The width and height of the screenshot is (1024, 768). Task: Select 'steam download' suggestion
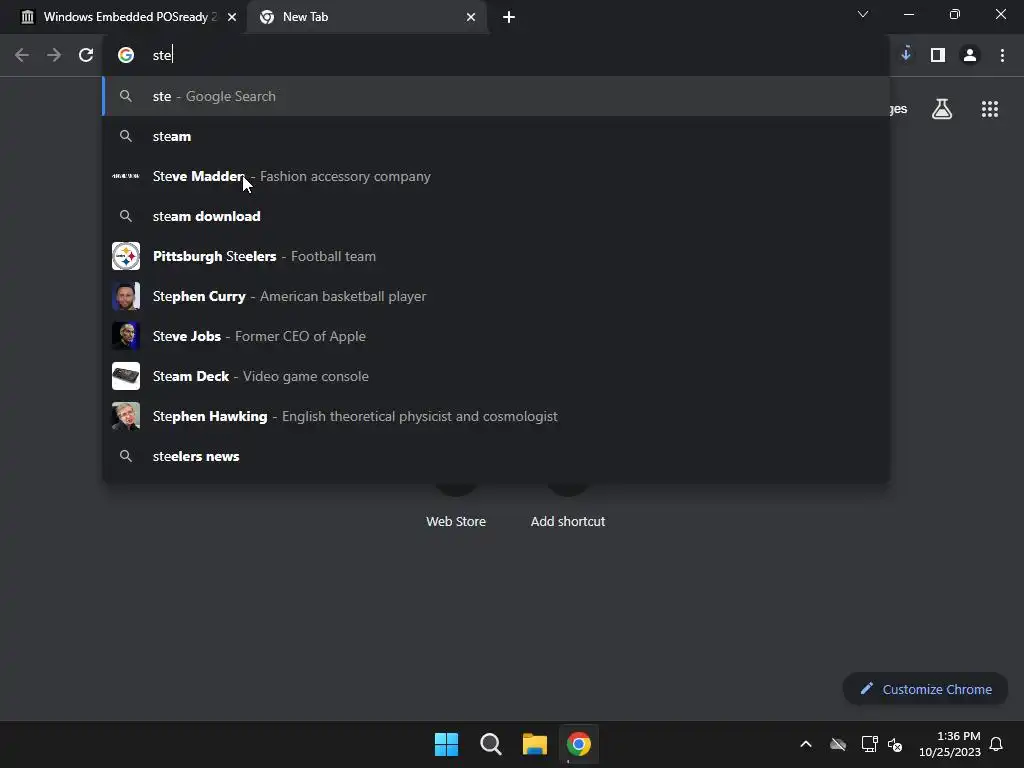click(496, 216)
